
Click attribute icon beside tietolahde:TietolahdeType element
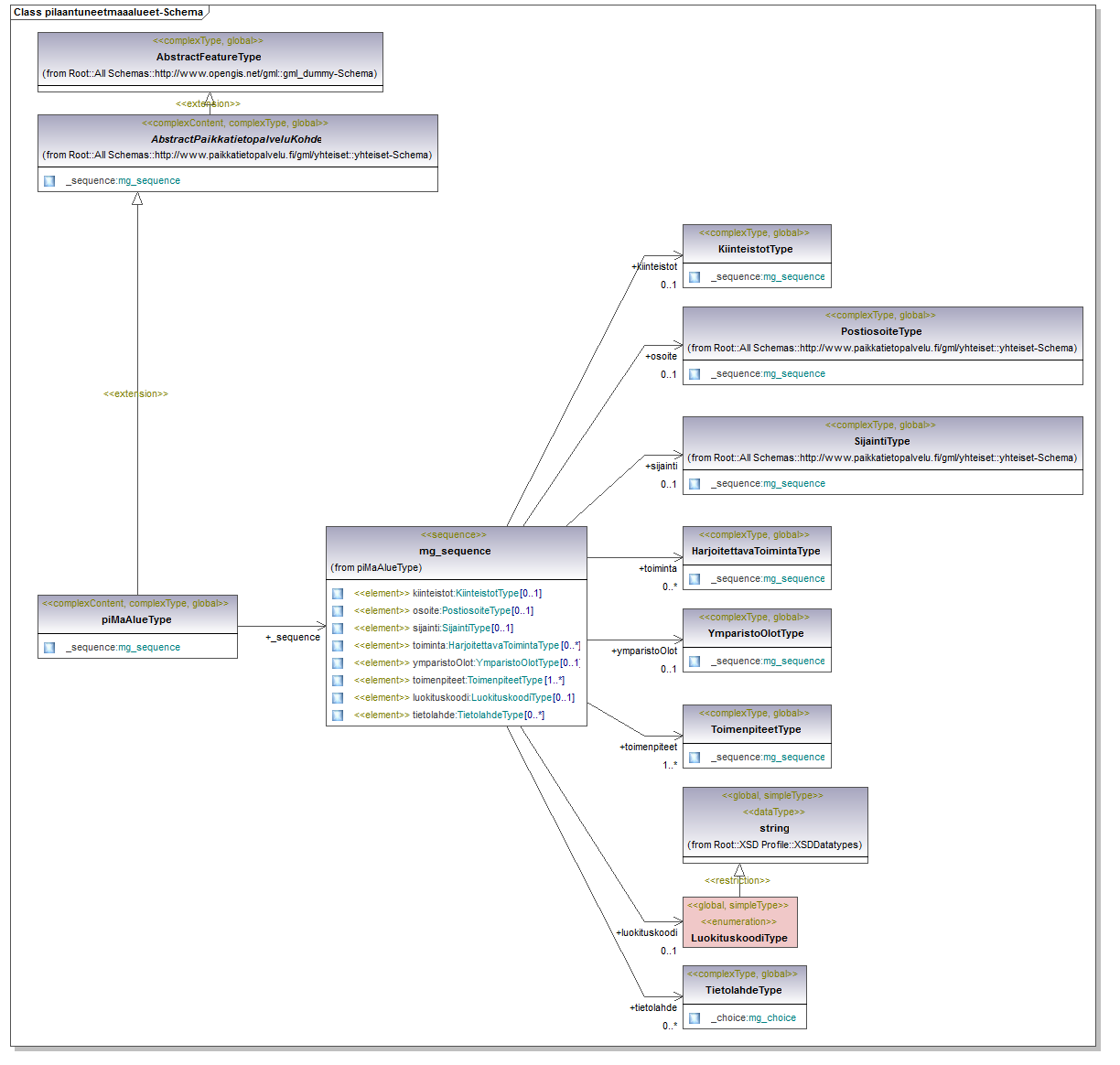click(338, 715)
